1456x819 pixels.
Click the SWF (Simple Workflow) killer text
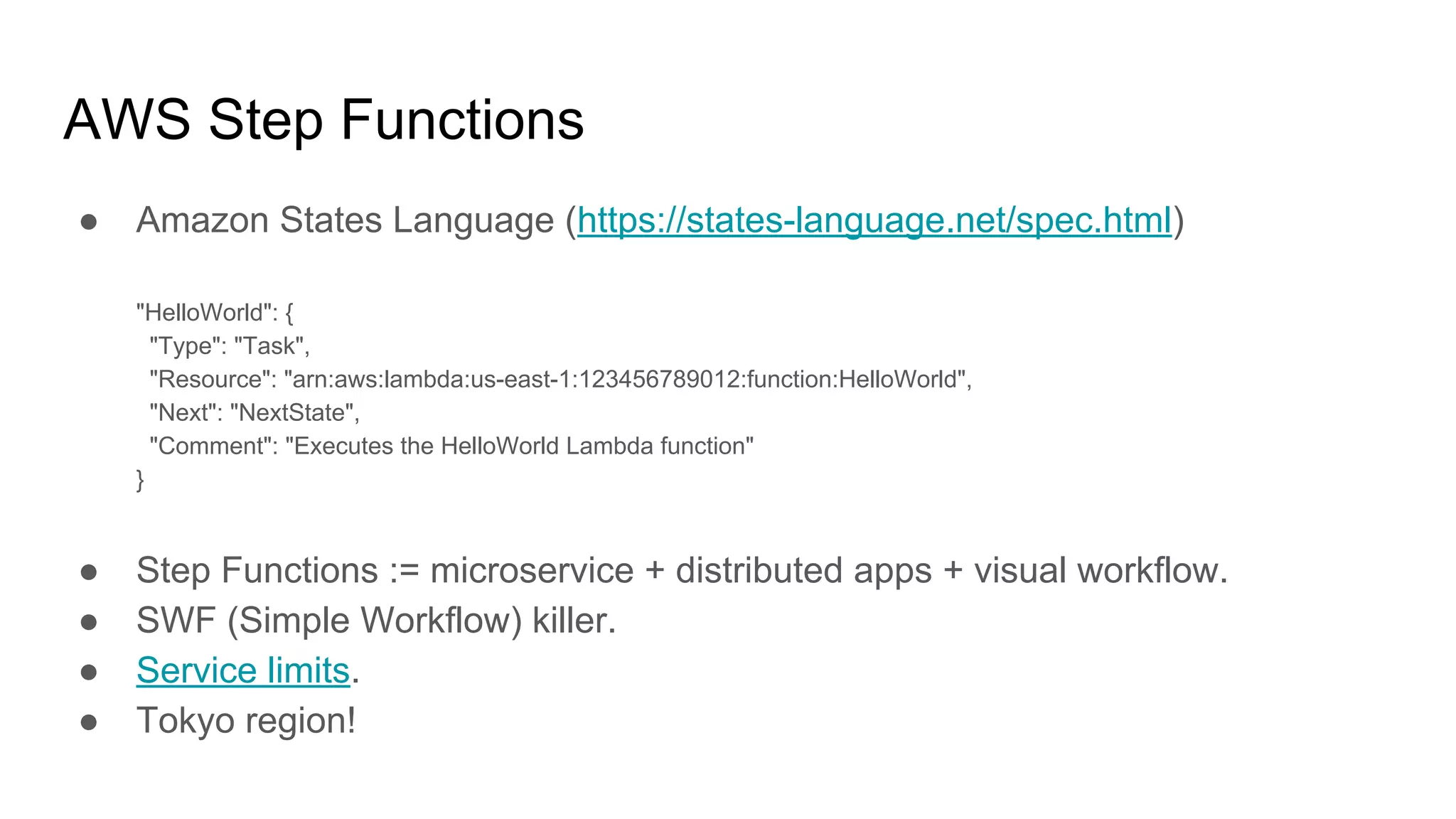point(376,621)
